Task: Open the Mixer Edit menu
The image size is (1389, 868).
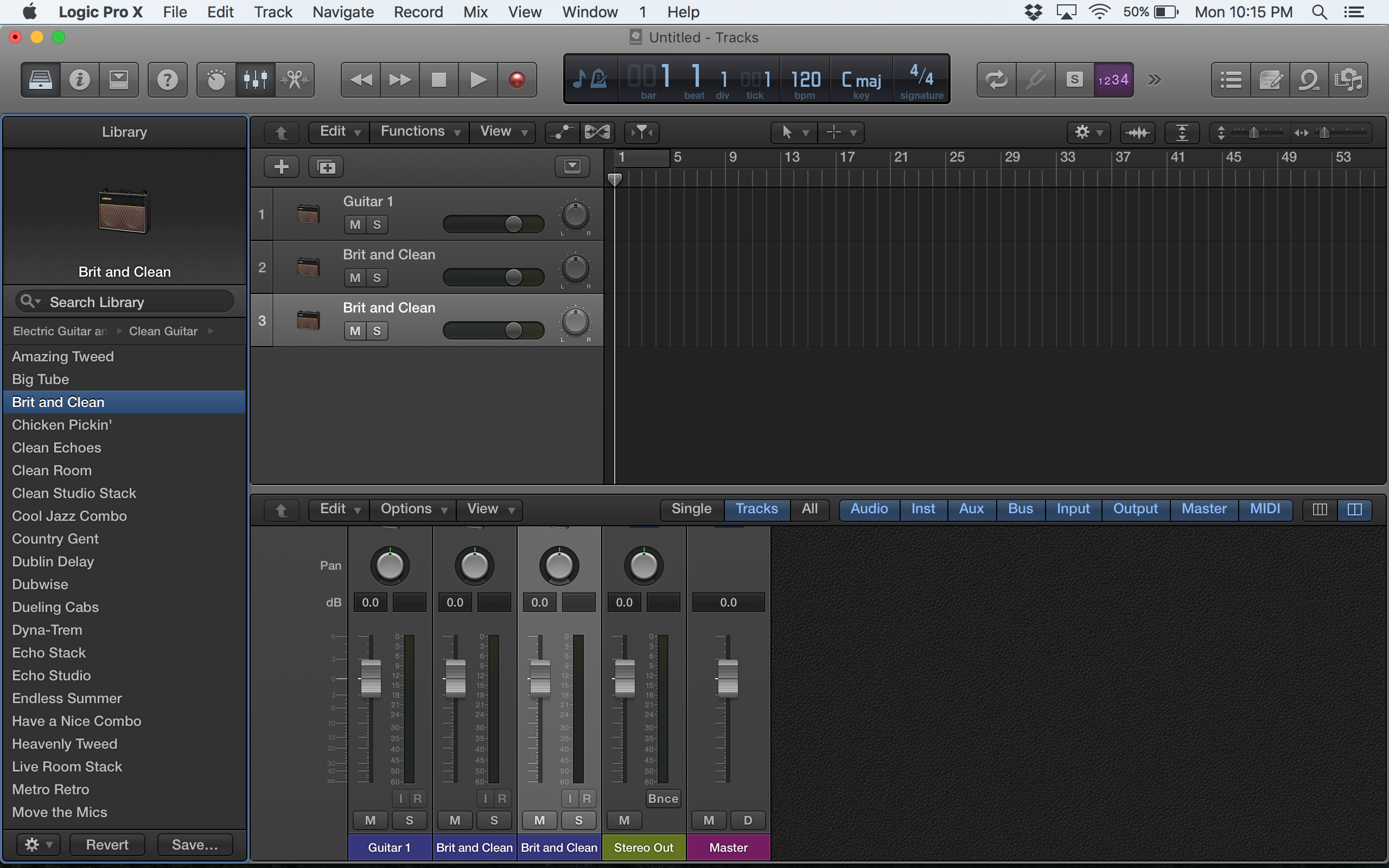Action: click(339, 509)
